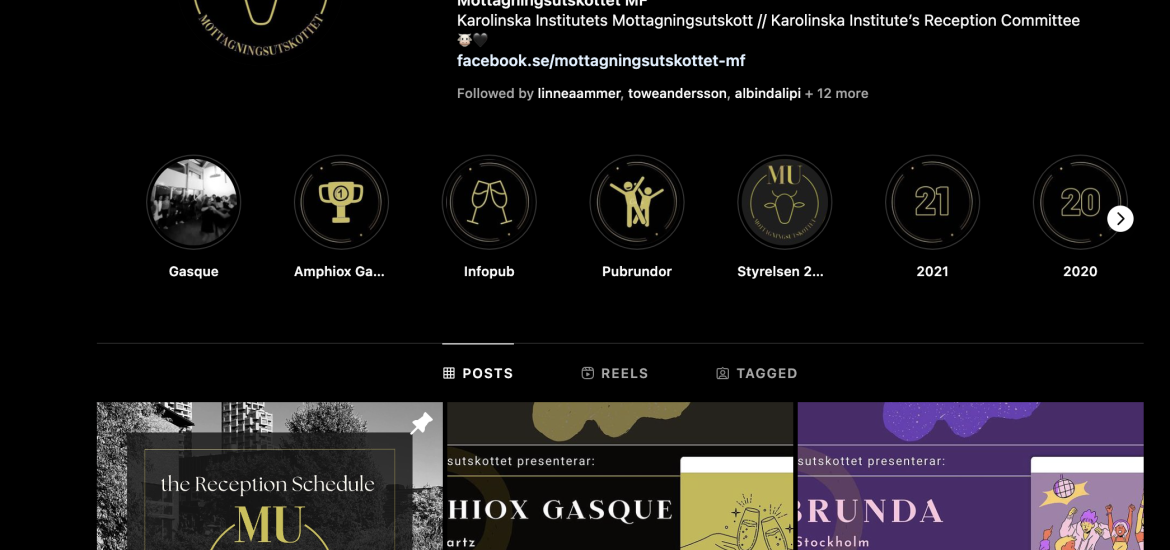
Task: View follower linneaammer's profile
Action: 578,93
